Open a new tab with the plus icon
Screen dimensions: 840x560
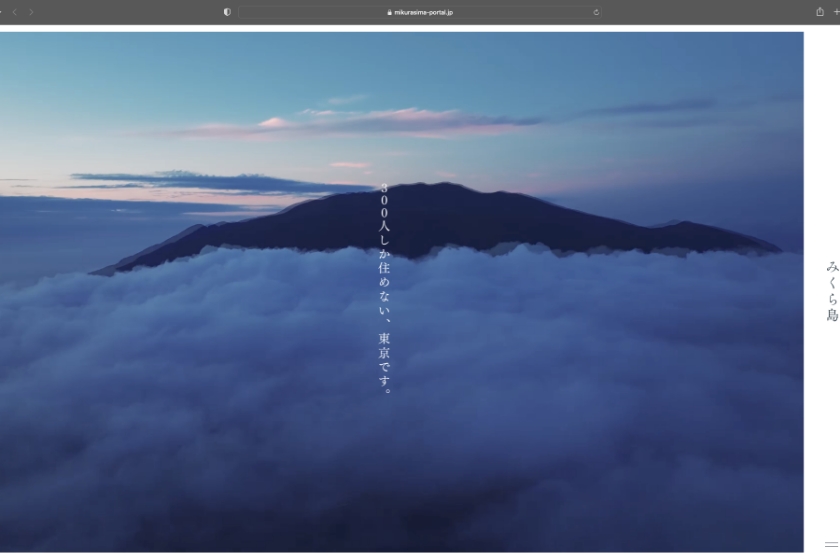tap(836, 11)
